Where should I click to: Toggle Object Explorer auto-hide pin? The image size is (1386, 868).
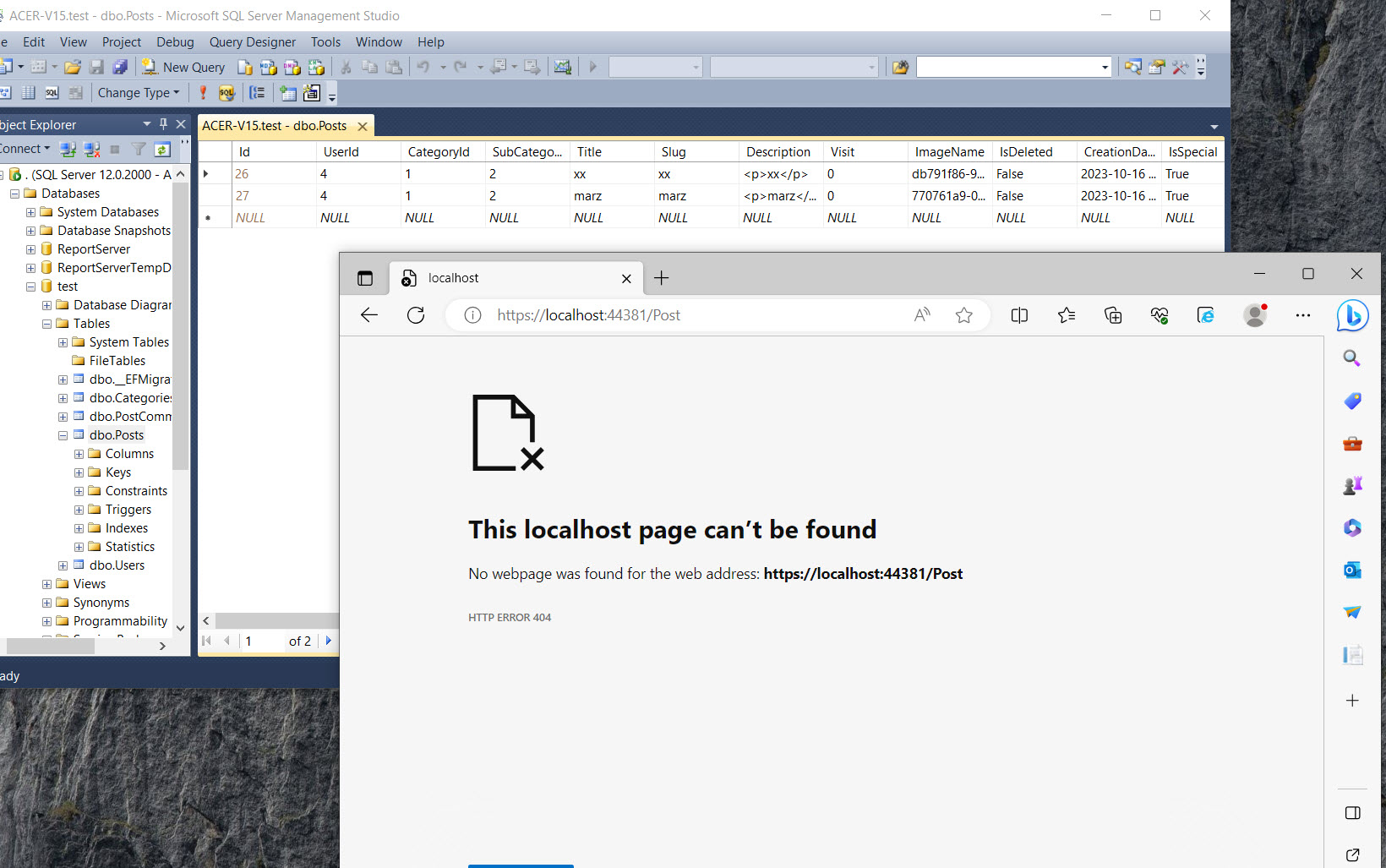[x=164, y=124]
